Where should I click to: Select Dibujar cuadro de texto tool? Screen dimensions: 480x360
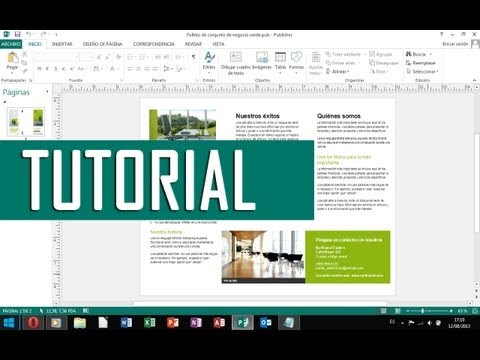[x=236, y=63]
